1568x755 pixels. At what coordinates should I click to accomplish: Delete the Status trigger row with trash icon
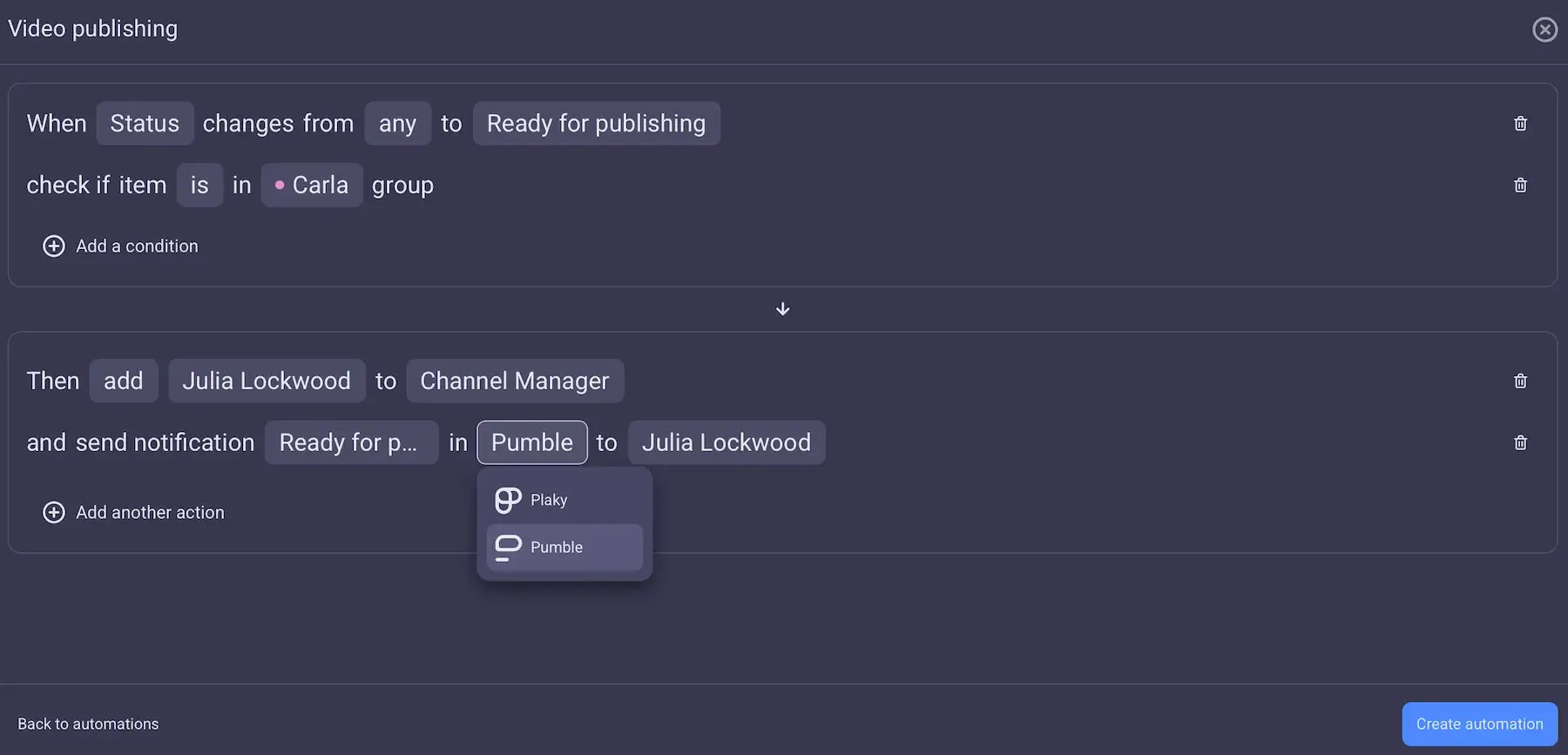coord(1520,124)
